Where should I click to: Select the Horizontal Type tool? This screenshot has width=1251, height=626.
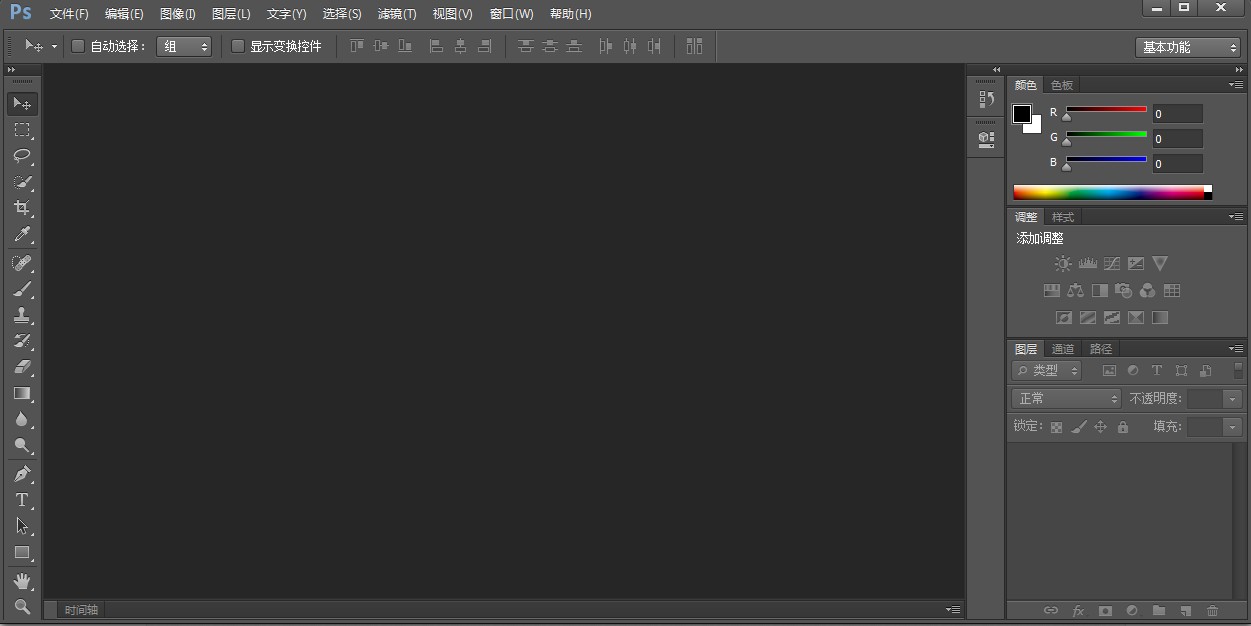(22, 500)
